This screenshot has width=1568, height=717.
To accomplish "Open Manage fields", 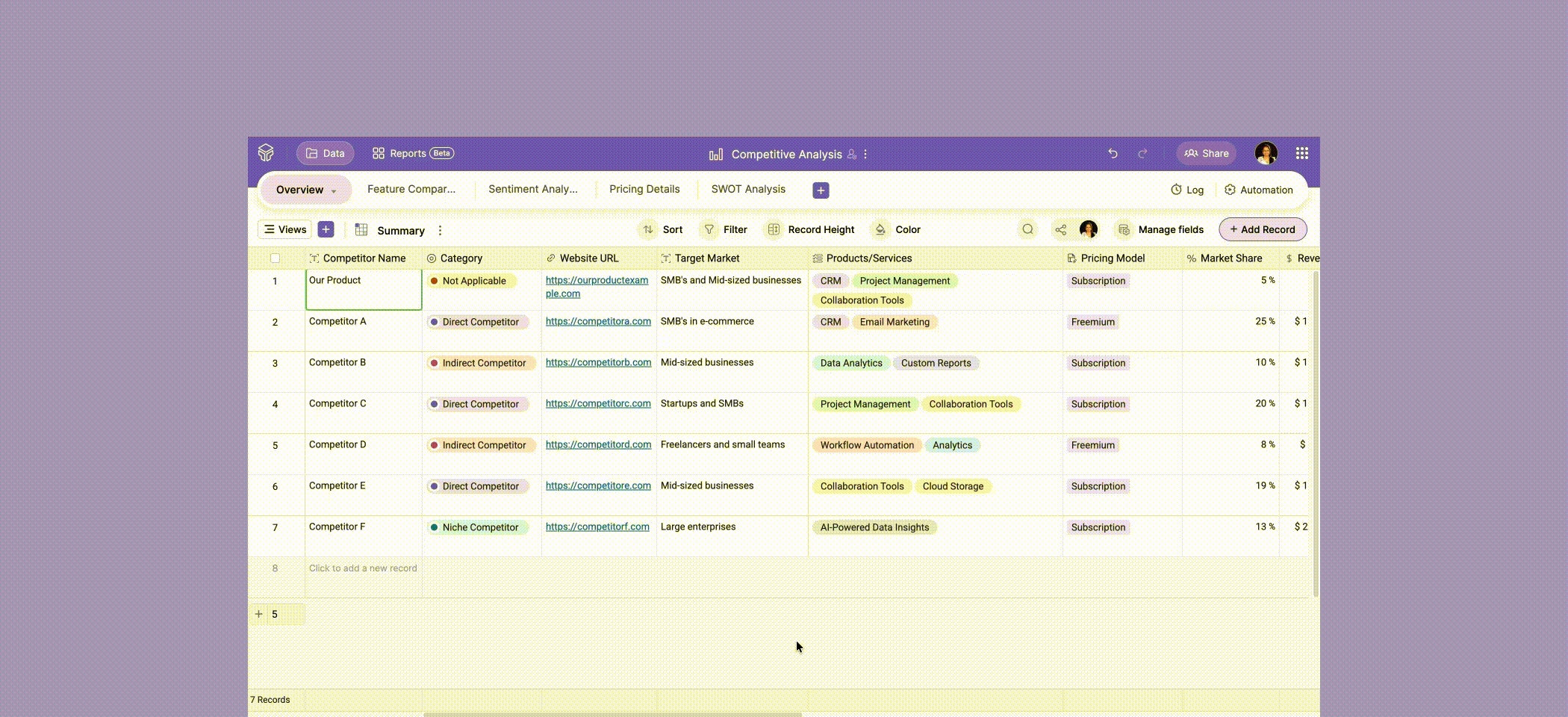I will (x=1160, y=229).
